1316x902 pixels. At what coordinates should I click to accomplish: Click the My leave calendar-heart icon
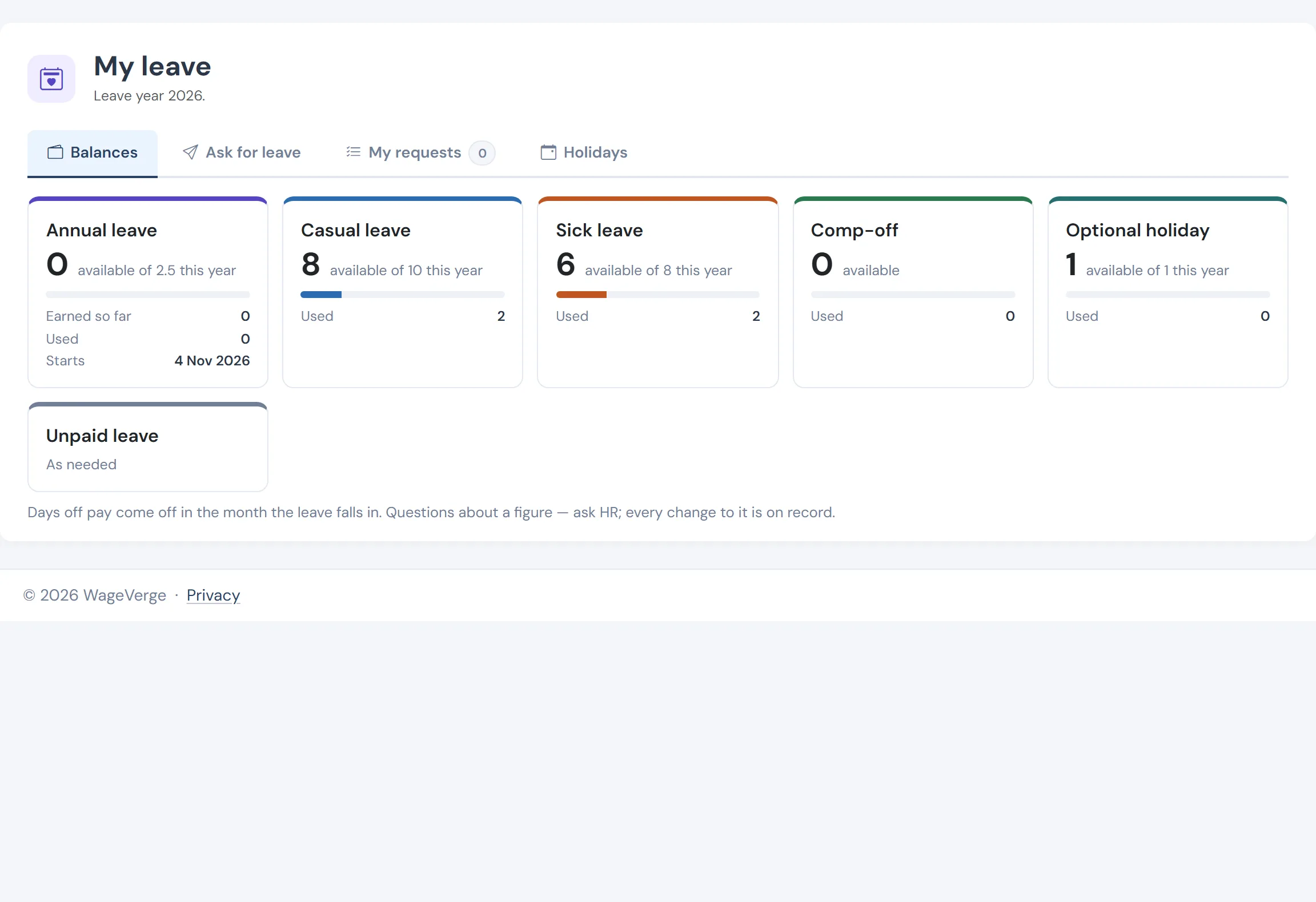51,79
